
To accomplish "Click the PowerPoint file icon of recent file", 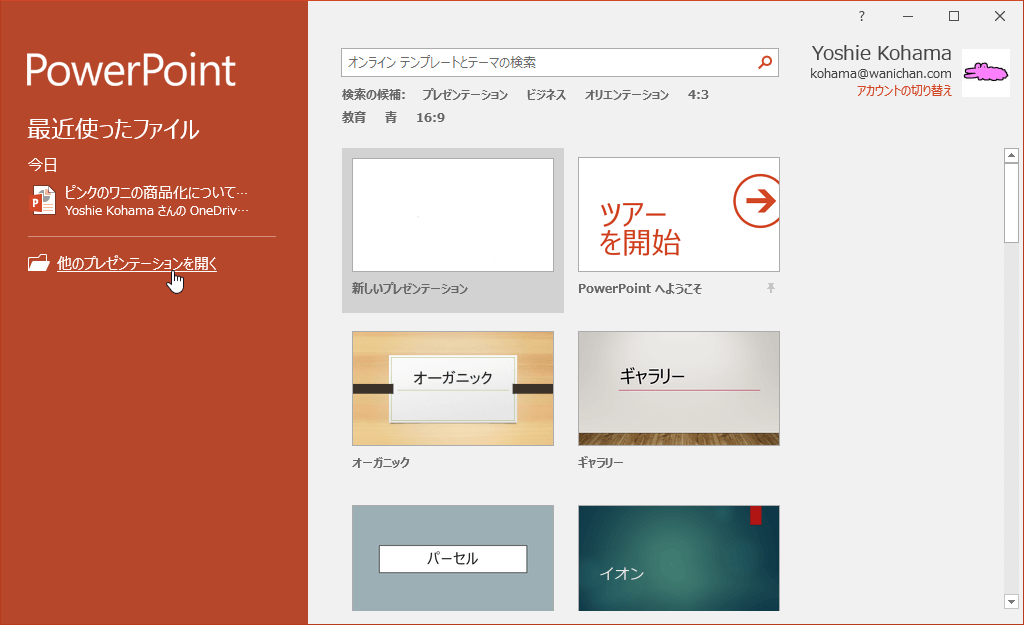I will click(43, 200).
